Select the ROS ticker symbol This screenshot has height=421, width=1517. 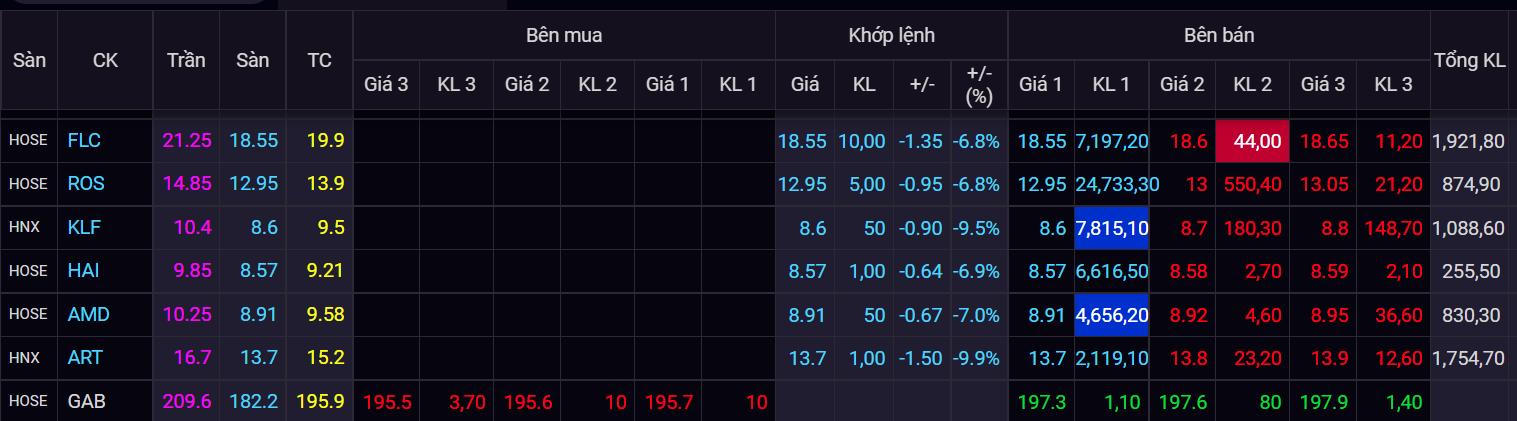pyautogui.click(x=86, y=184)
